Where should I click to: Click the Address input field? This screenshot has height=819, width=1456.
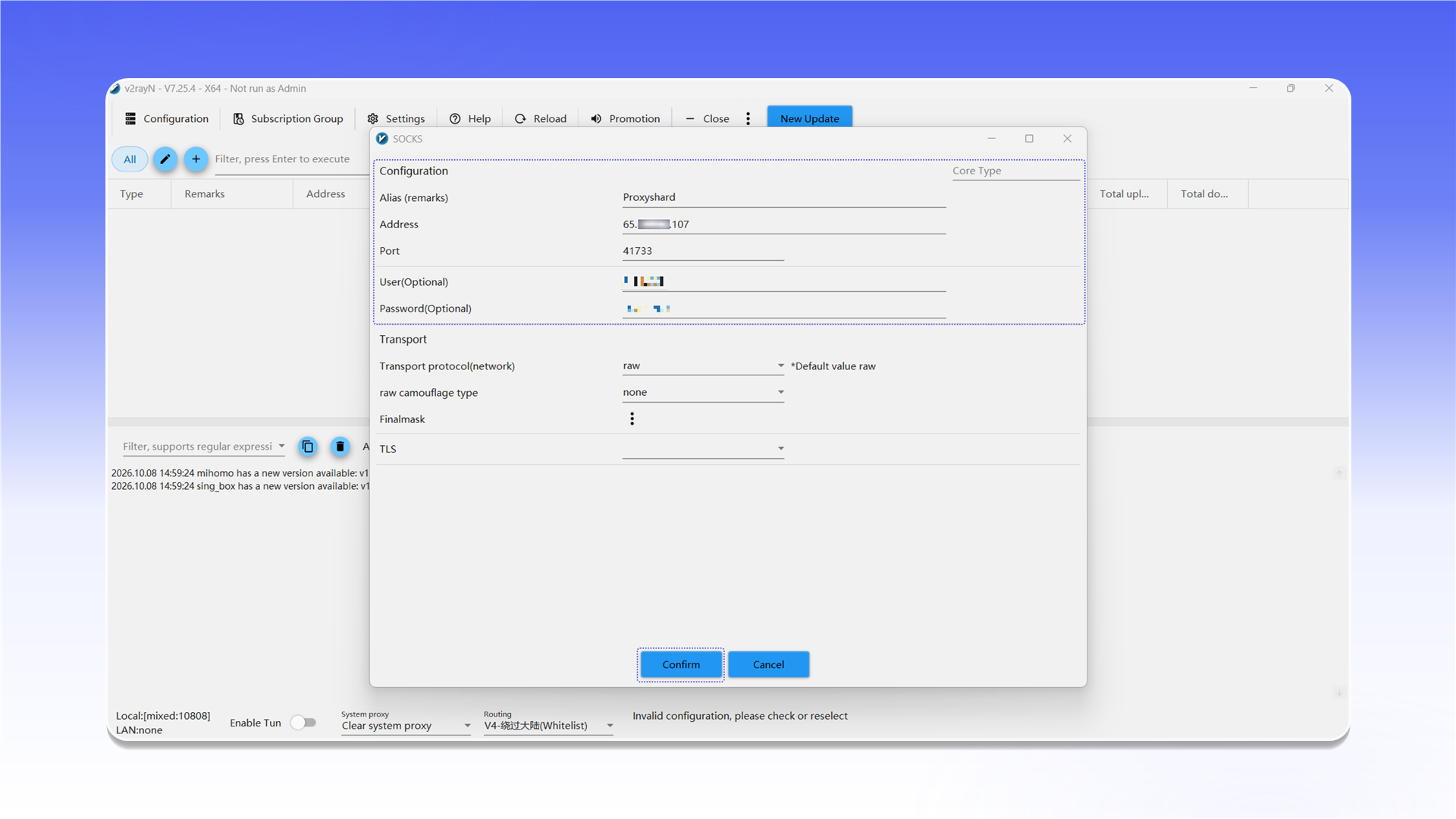pyautogui.click(x=784, y=224)
